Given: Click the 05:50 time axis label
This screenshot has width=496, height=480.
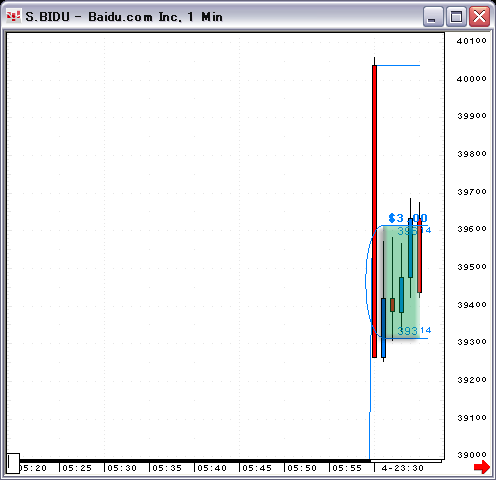Looking at the screenshot, I should pos(302,468).
